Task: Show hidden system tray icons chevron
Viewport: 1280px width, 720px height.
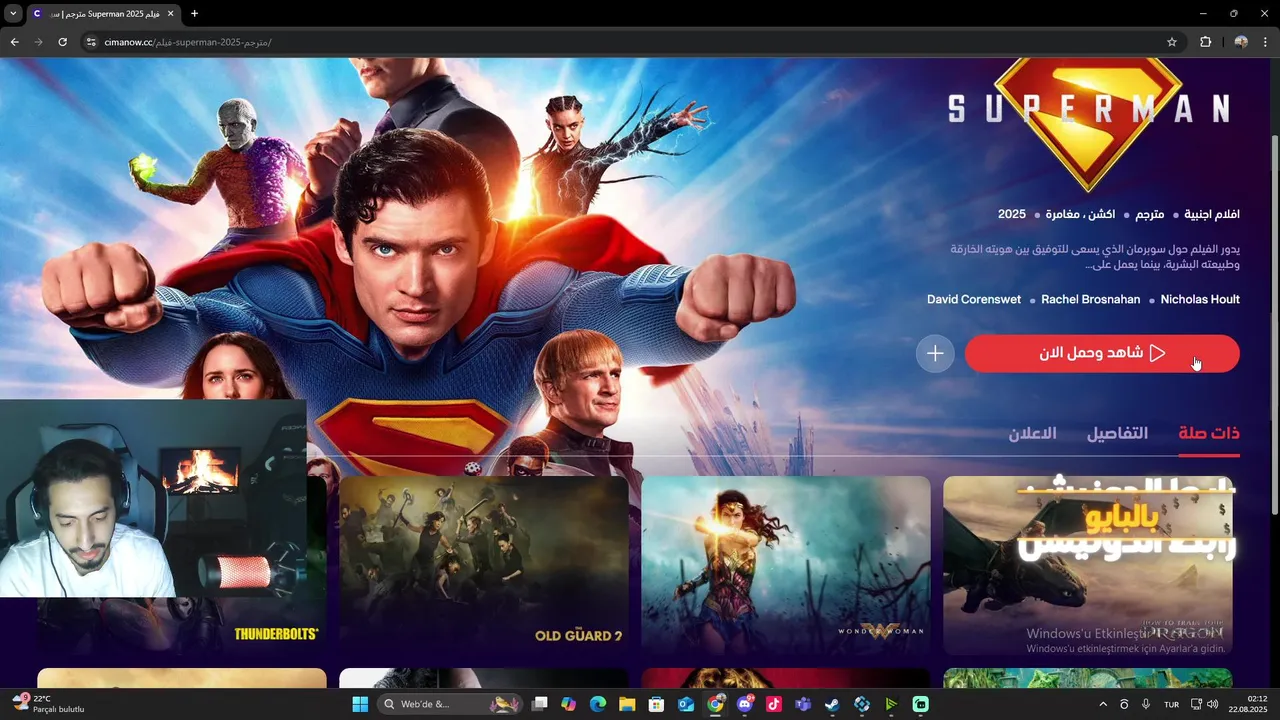Action: point(1103,704)
